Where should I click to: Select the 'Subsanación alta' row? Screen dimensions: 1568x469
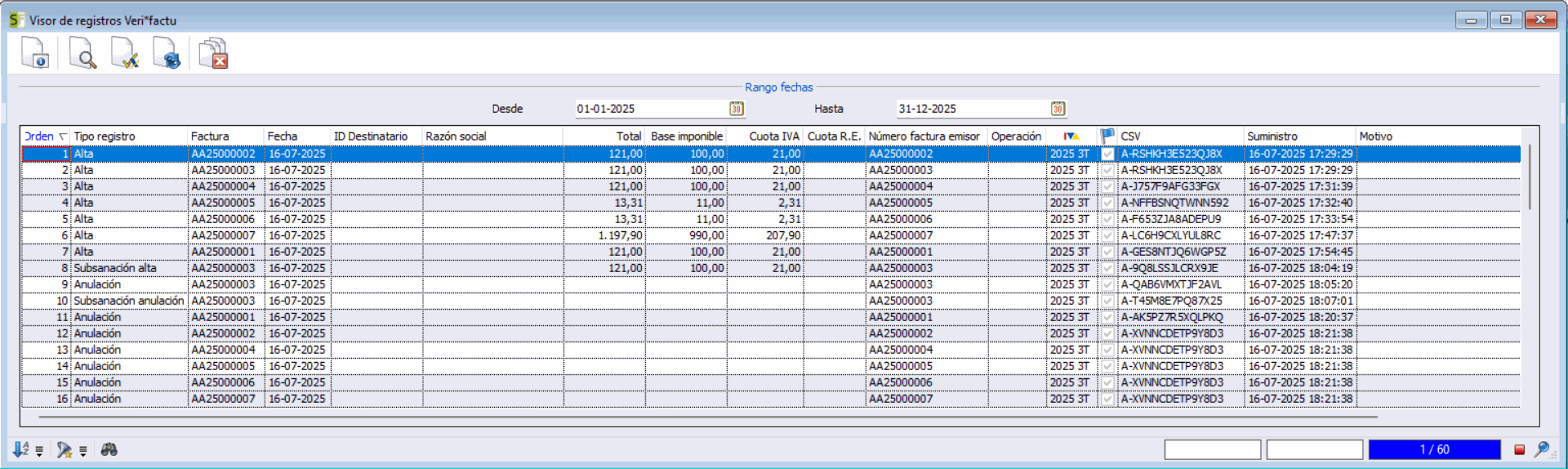click(771, 268)
